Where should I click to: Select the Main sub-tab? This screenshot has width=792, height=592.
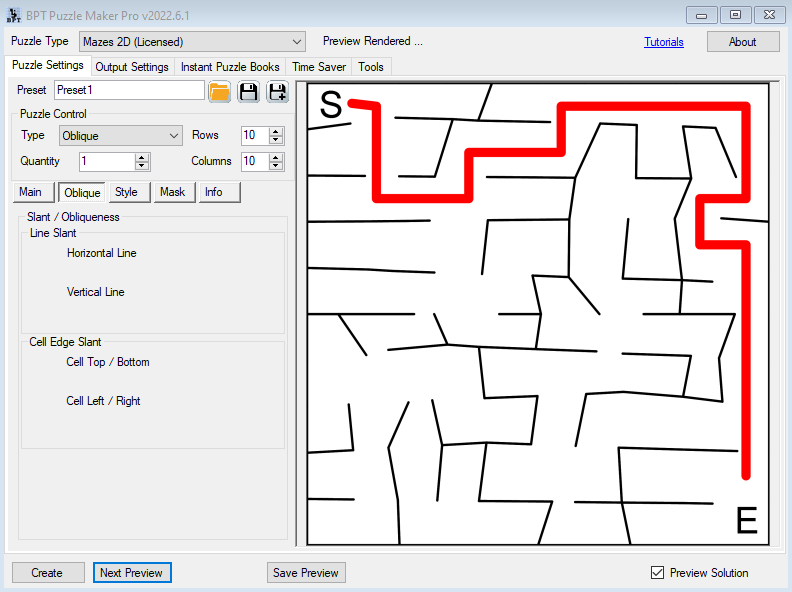pyautogui.click(x=33, y=192)
